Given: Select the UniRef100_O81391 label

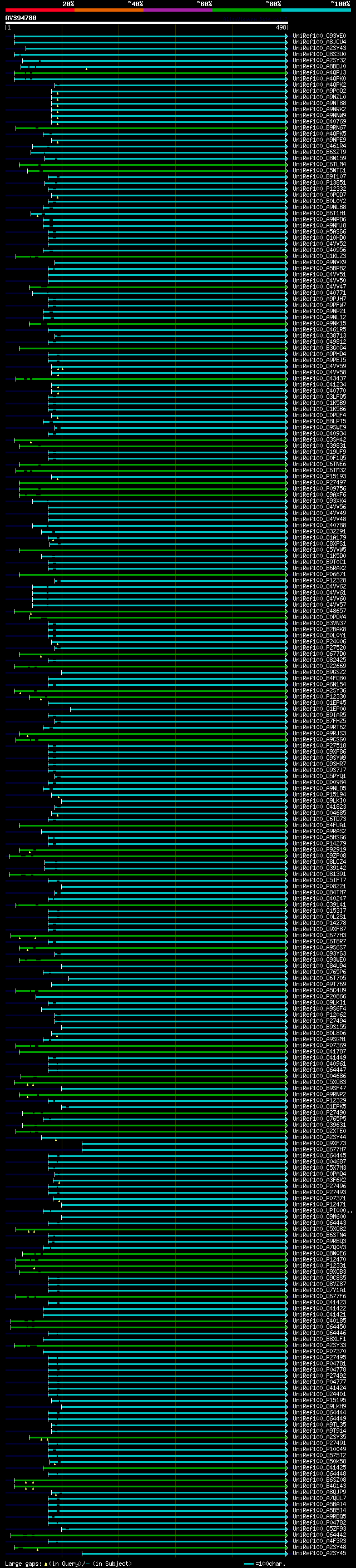Looking at the screenshot, I should point(319,874).
